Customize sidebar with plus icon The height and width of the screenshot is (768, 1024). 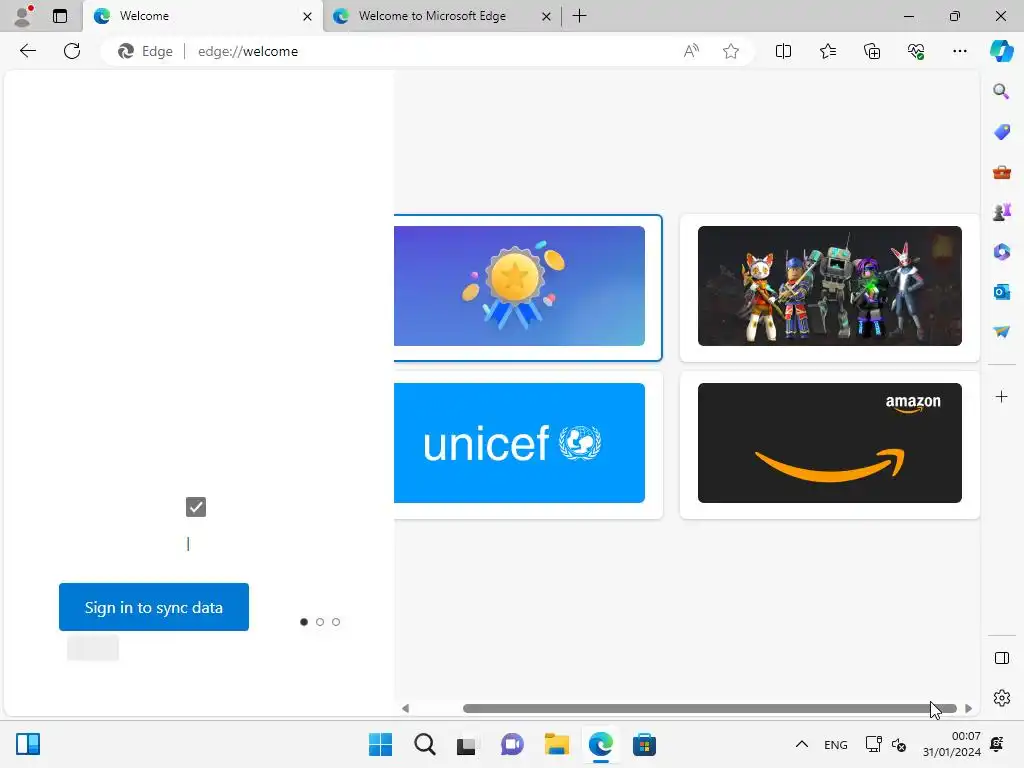1001,396
